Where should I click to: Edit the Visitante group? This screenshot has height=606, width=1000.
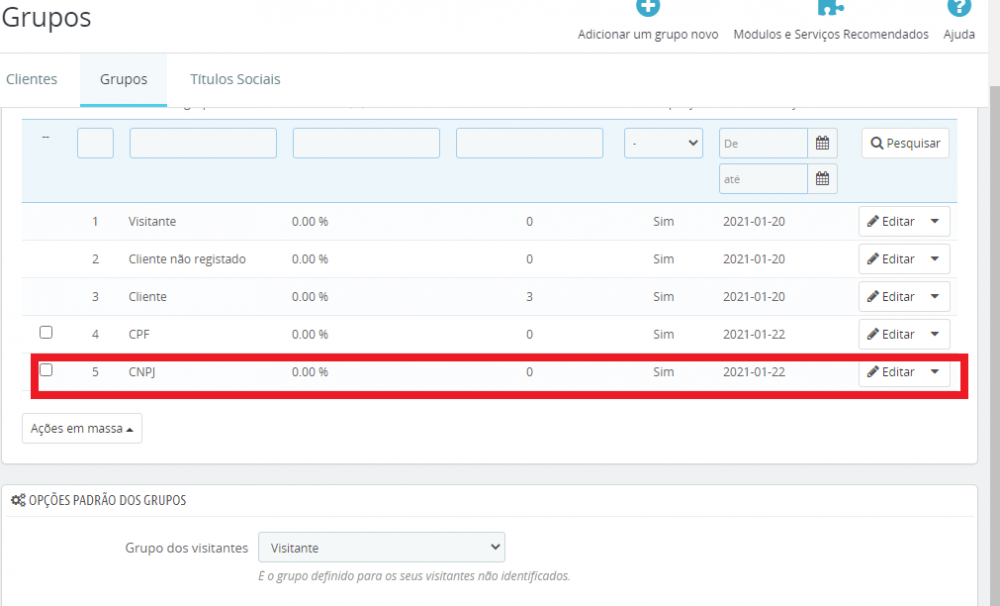pyautogui.click(x=891, y=221)
